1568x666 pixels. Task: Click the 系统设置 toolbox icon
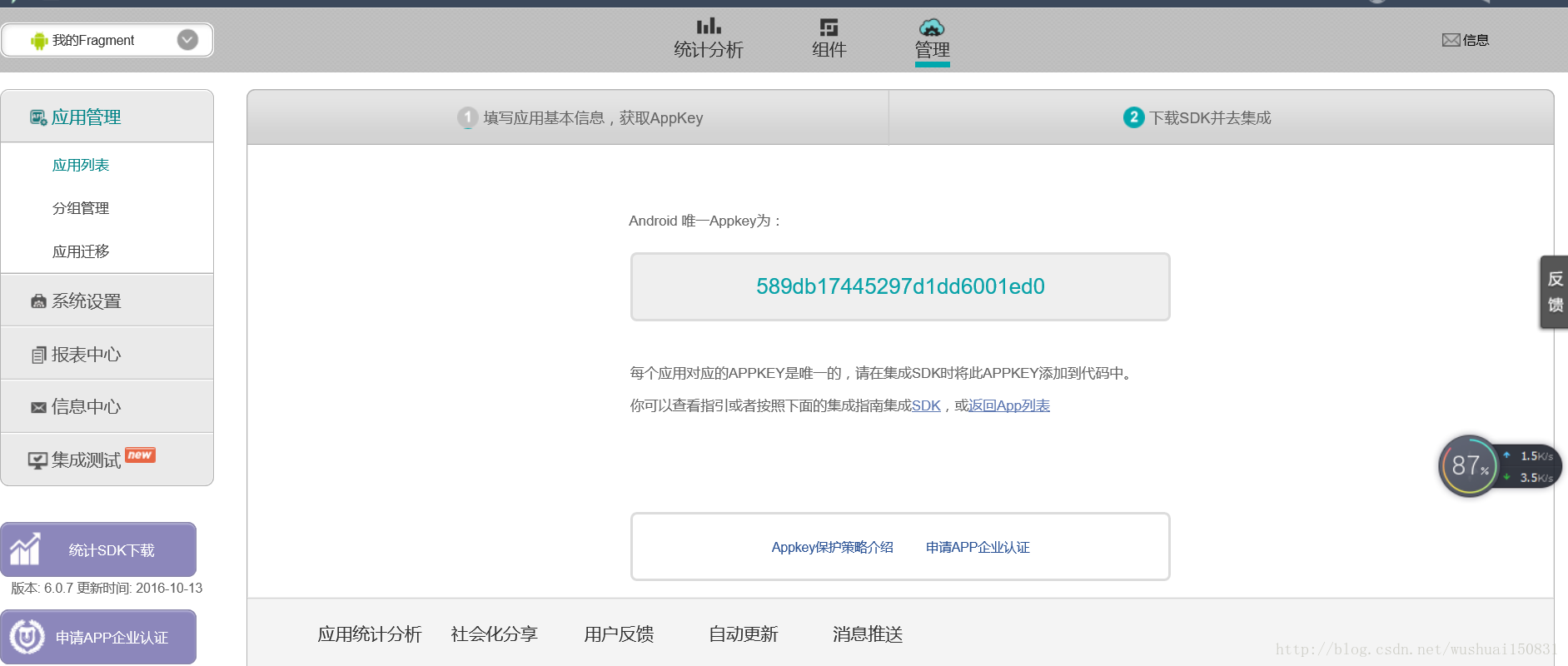[x=38, y=301]
